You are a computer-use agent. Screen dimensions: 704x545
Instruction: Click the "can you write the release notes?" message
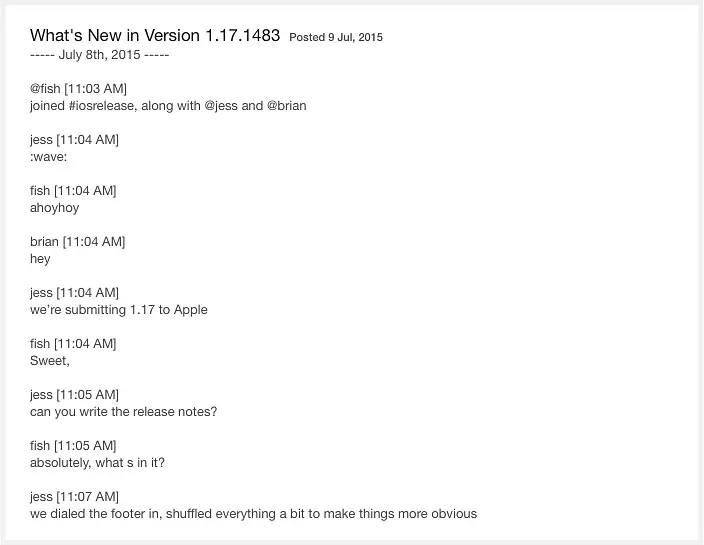pos(123,412)
